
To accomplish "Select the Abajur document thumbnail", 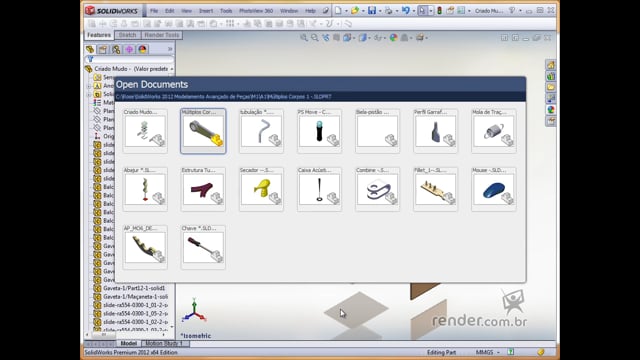I will (145, 189).
